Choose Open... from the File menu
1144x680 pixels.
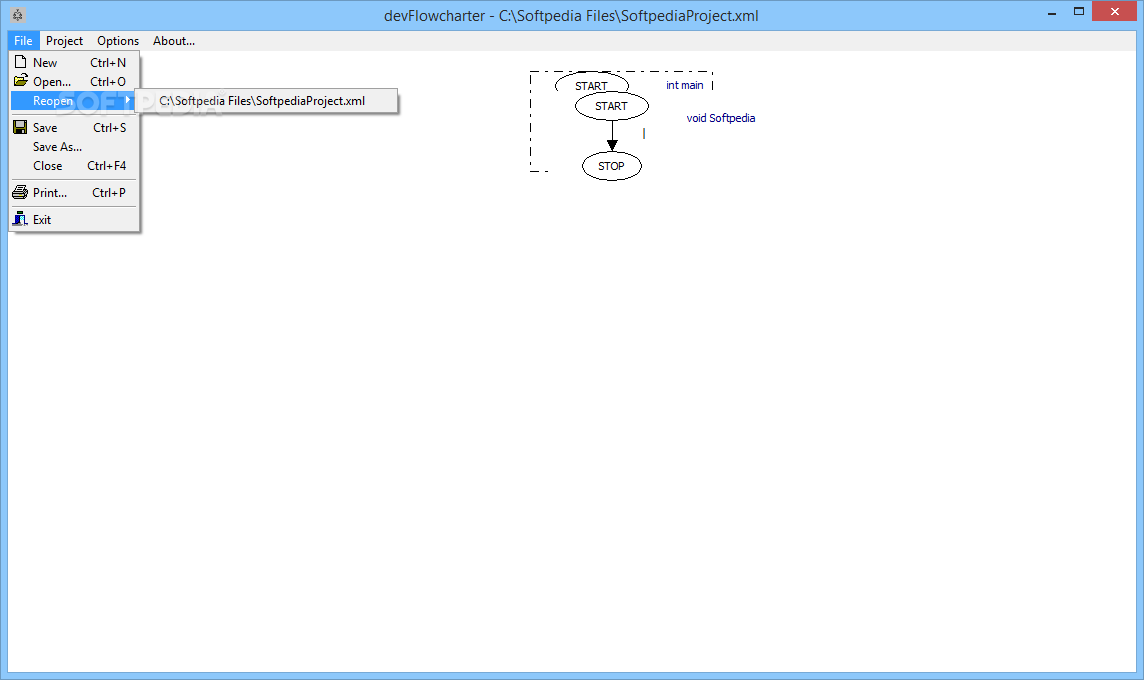click(x=74, y=82)
